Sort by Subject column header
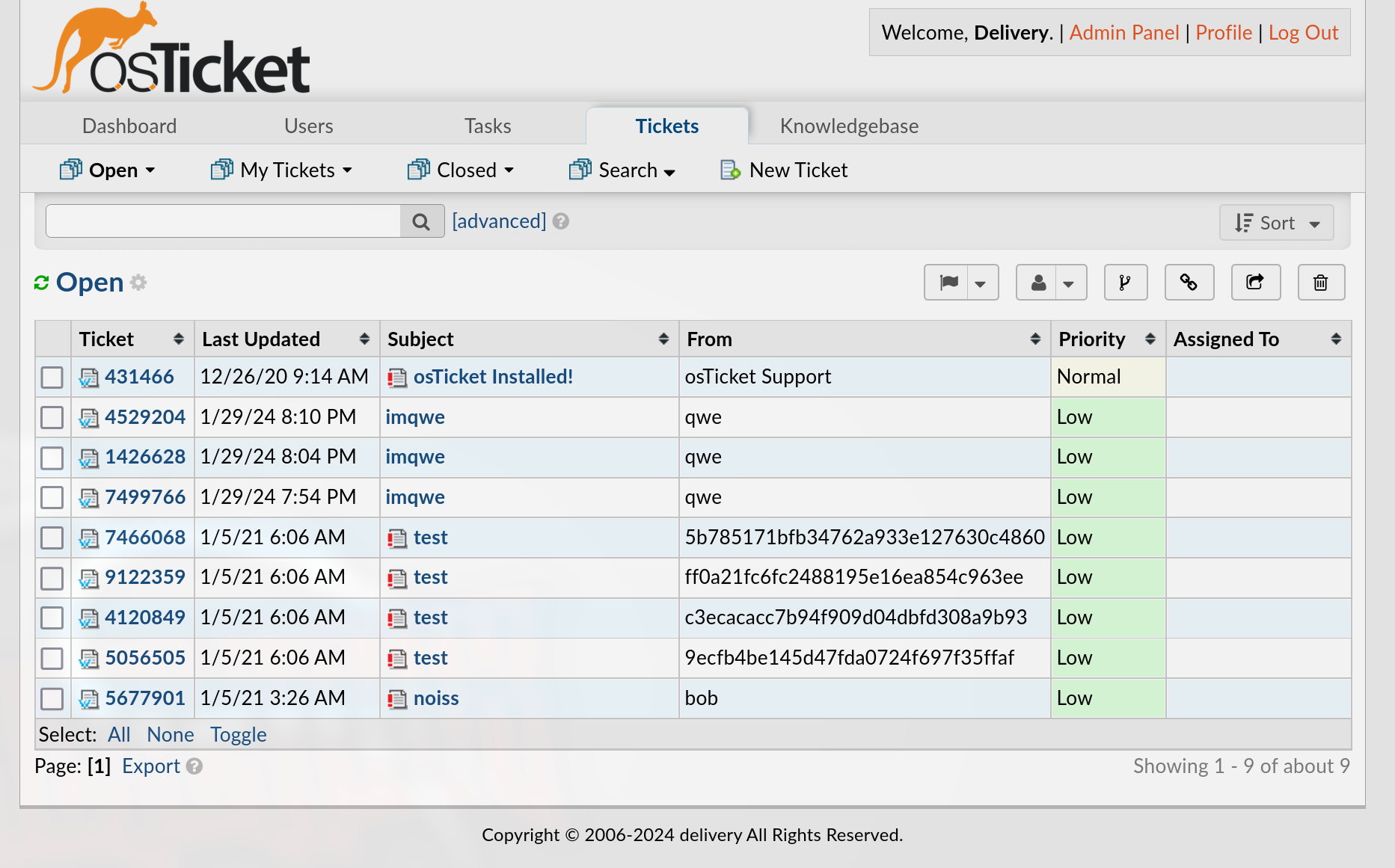This screenshot has height=868, width=1395. pos(529,339)
